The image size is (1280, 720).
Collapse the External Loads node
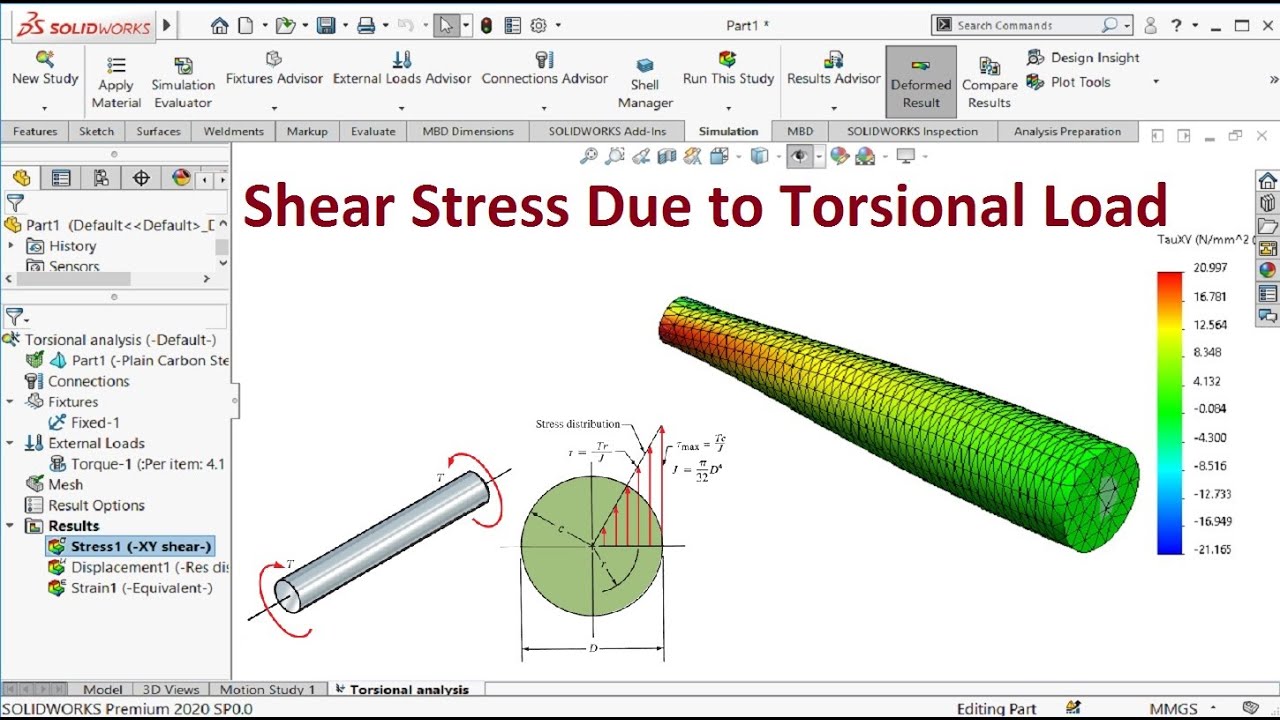tap(11, 443)
